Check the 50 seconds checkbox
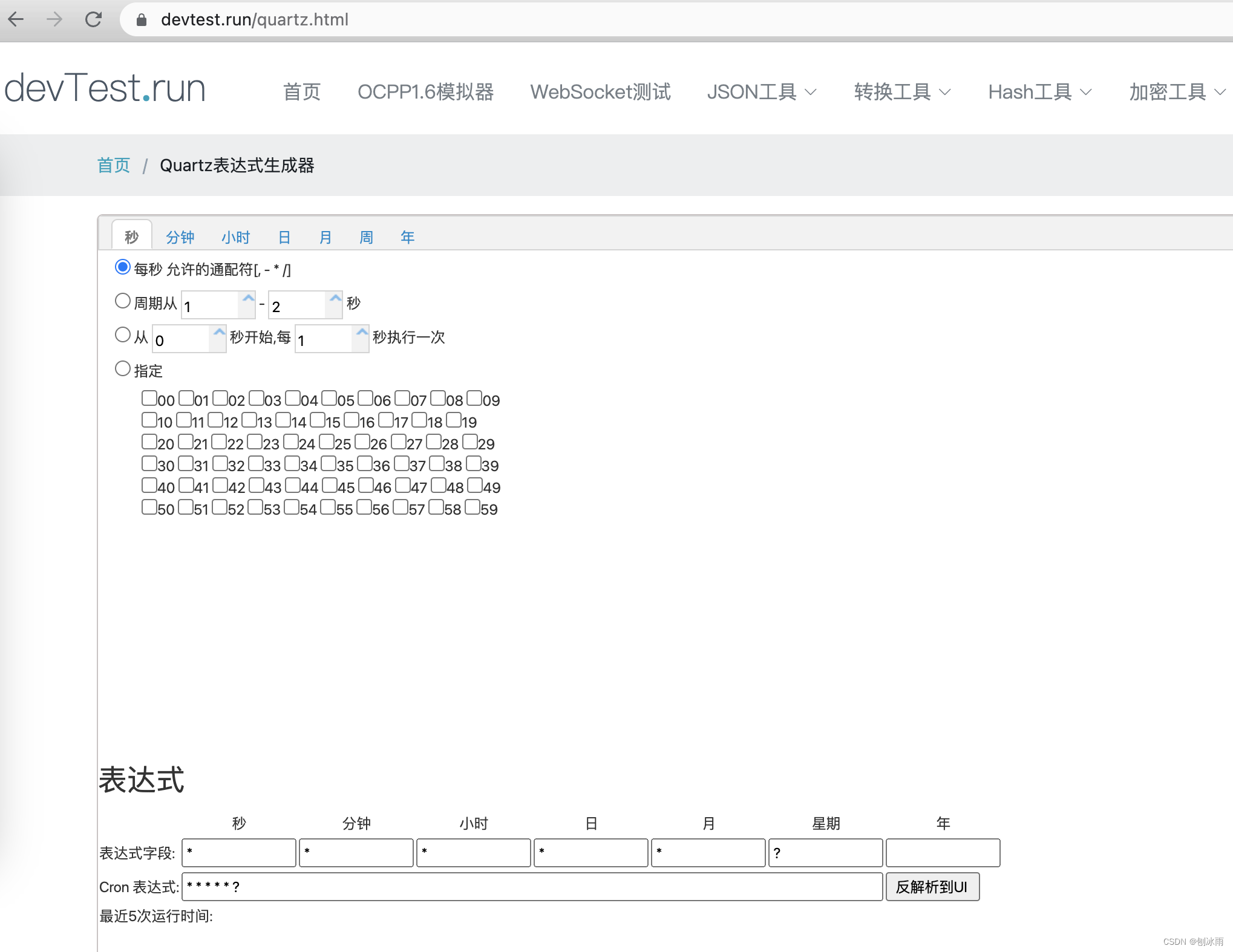The height and width of the screenshot is (952, 1233). tap(149, 507)
